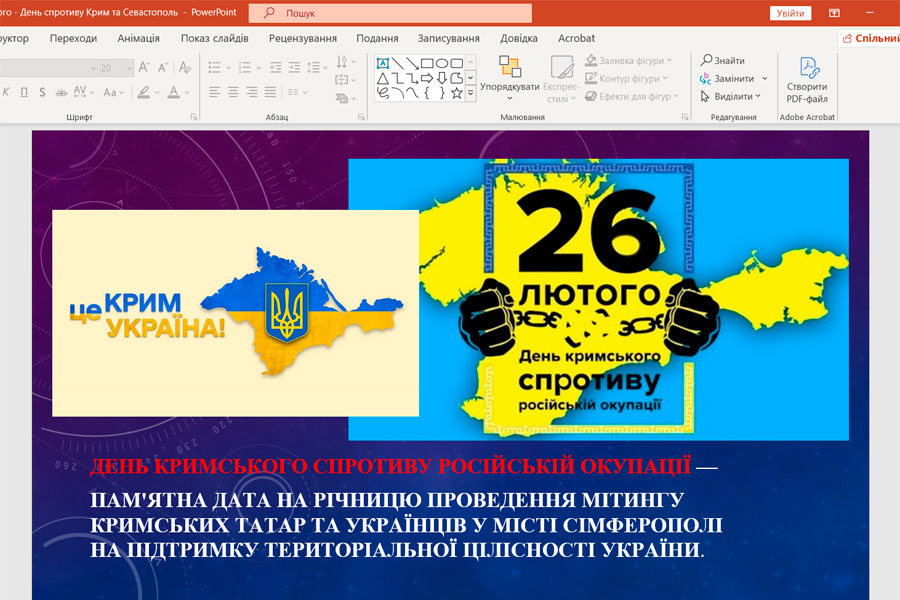Viewport: 900px width, 600px height.
Task: Align text right
Action: point(251,92)
